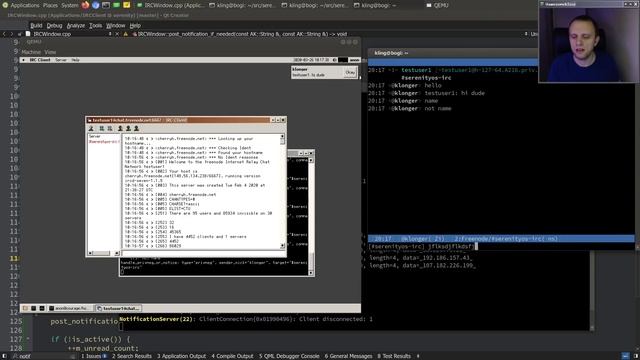Image resolution: width=640 pixels, height=360 pixels.
Task: Click the yellow notes launcher icon in top panel
Action: (x=127, y=5)
